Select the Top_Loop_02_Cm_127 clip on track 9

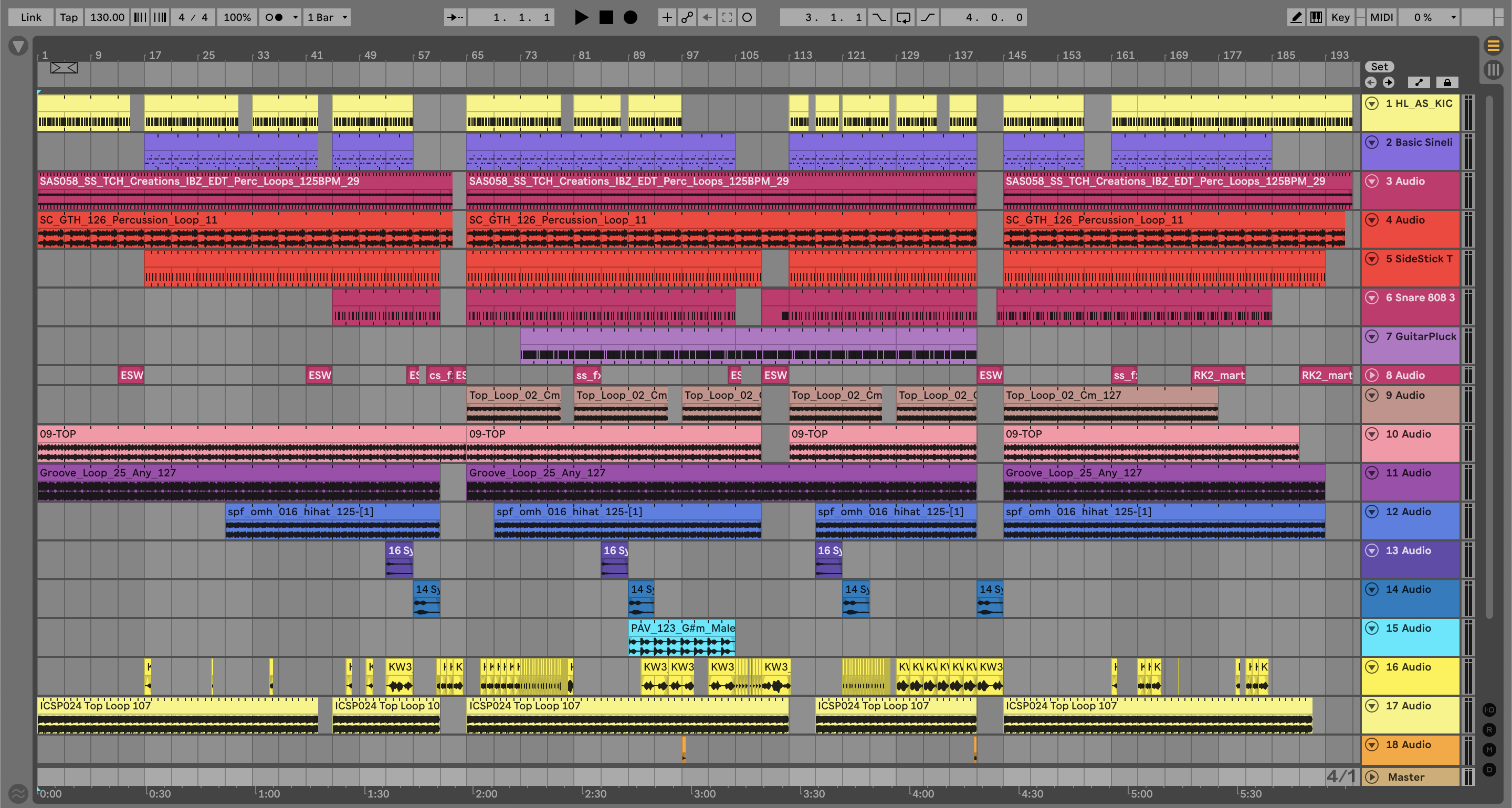coord(1110,405)
